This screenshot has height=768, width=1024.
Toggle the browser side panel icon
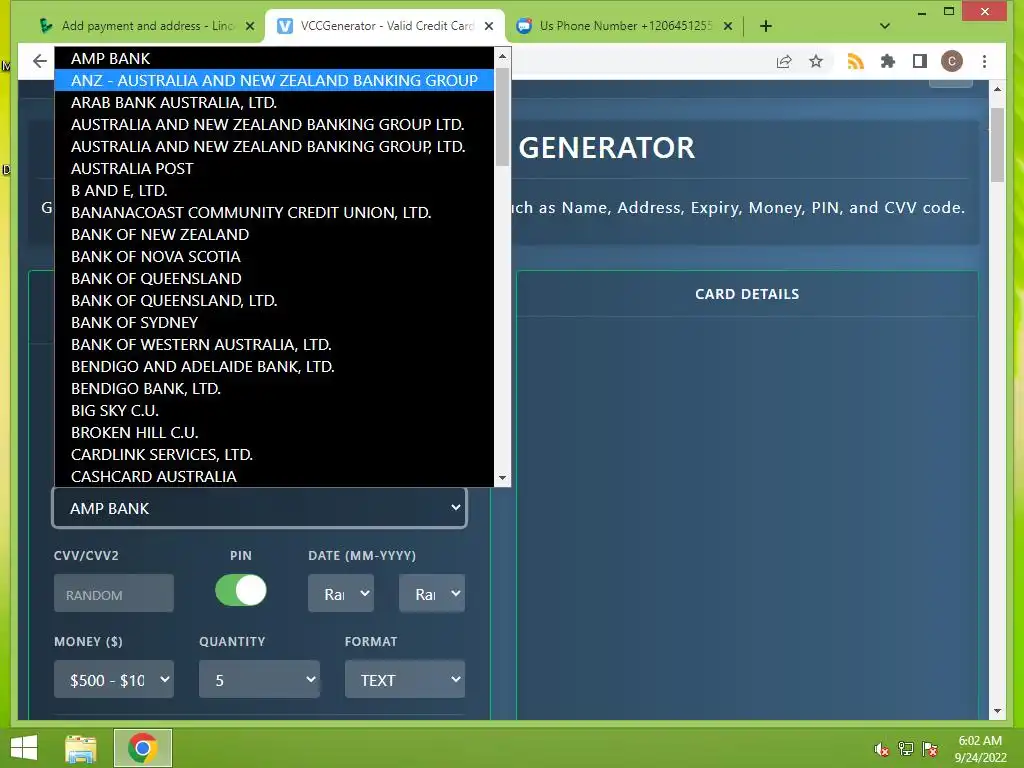tap(920, 61)
